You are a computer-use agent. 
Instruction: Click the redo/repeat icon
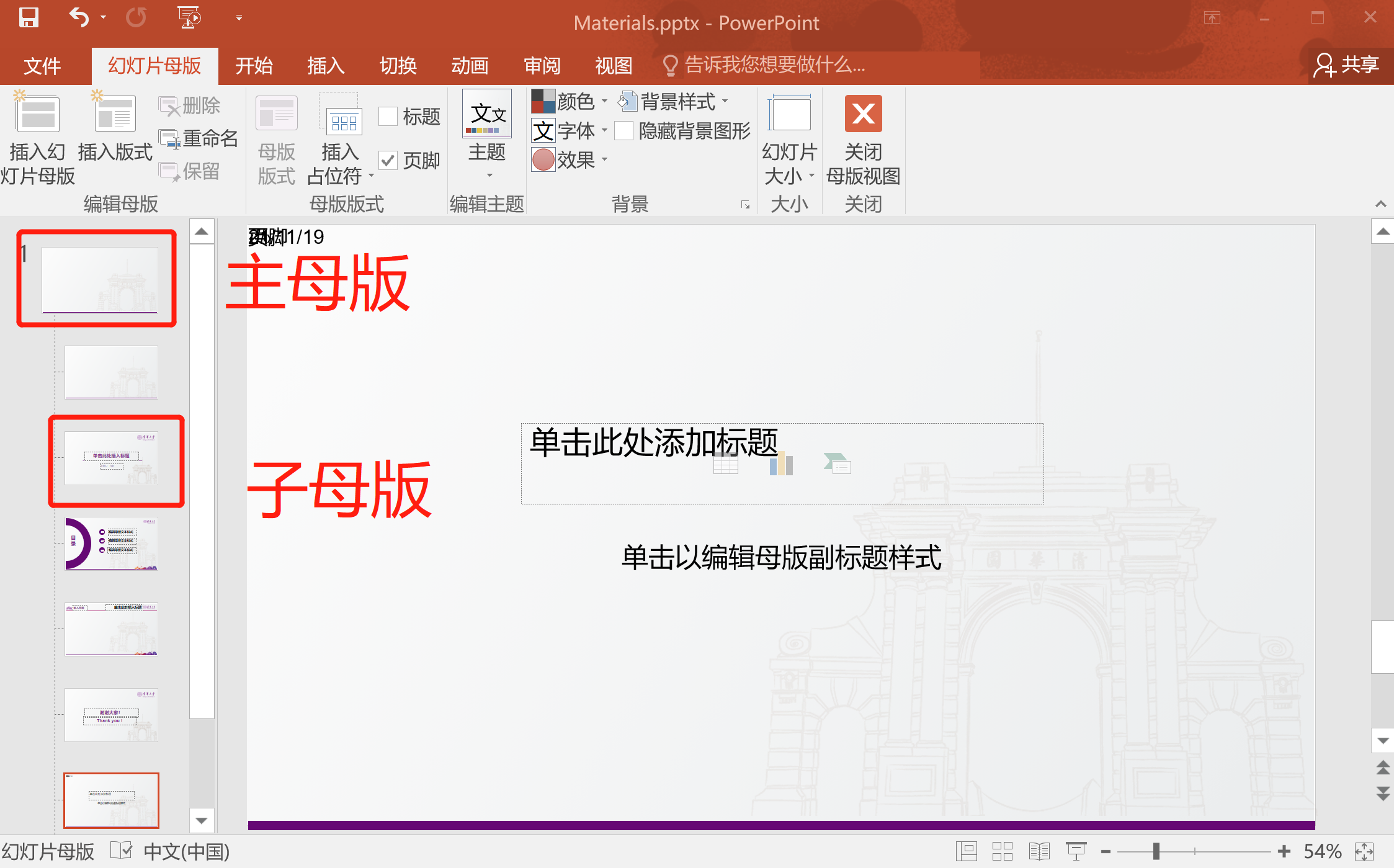click(136, 17)
